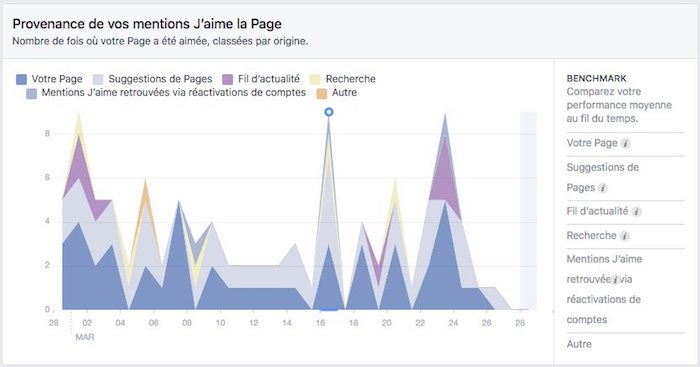Select Fil d'actualité benchmark link
The image size is (700, 367).
point(597,211)
